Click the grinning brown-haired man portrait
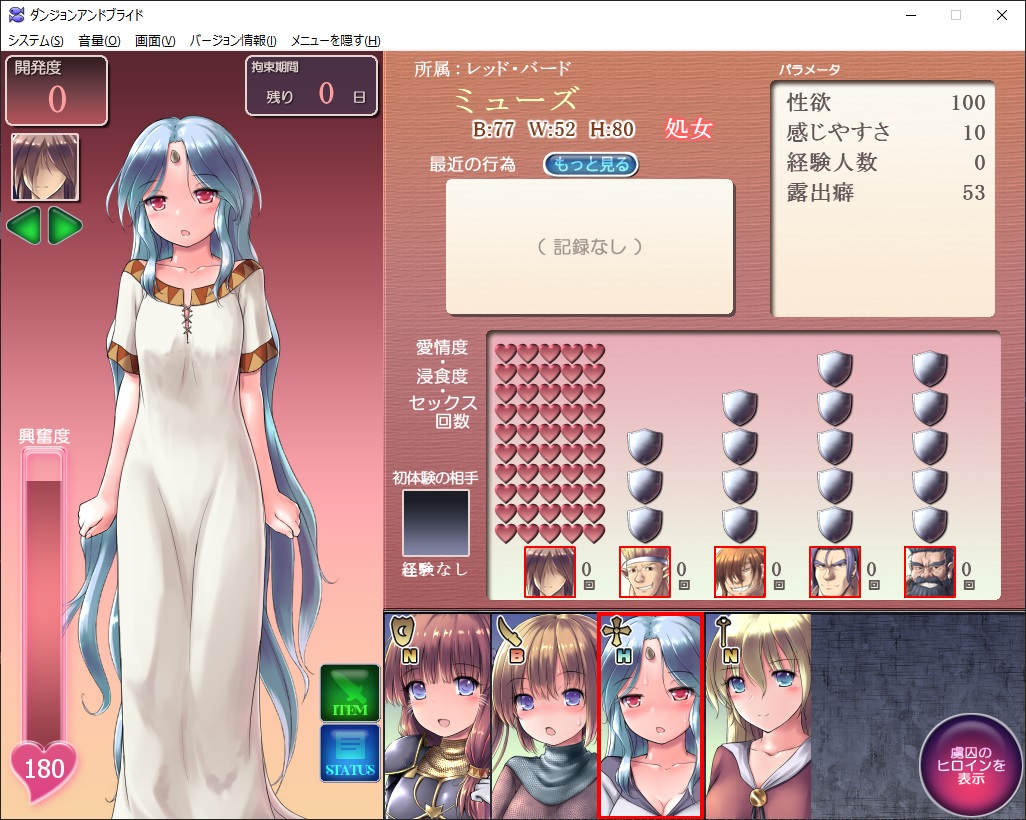The image size is (1026, 820). coord(739,572)
